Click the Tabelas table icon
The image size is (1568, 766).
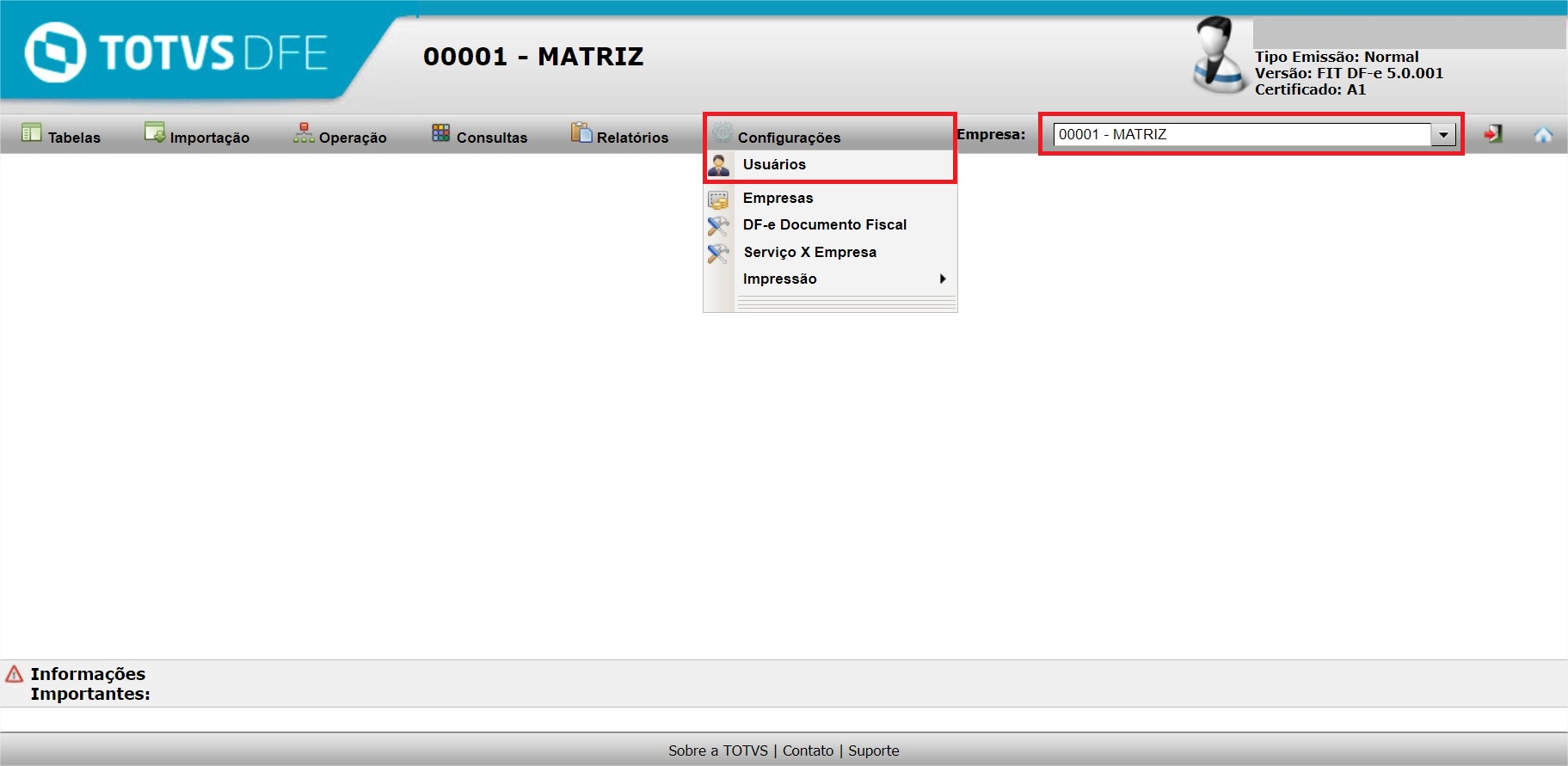[32, 132]
